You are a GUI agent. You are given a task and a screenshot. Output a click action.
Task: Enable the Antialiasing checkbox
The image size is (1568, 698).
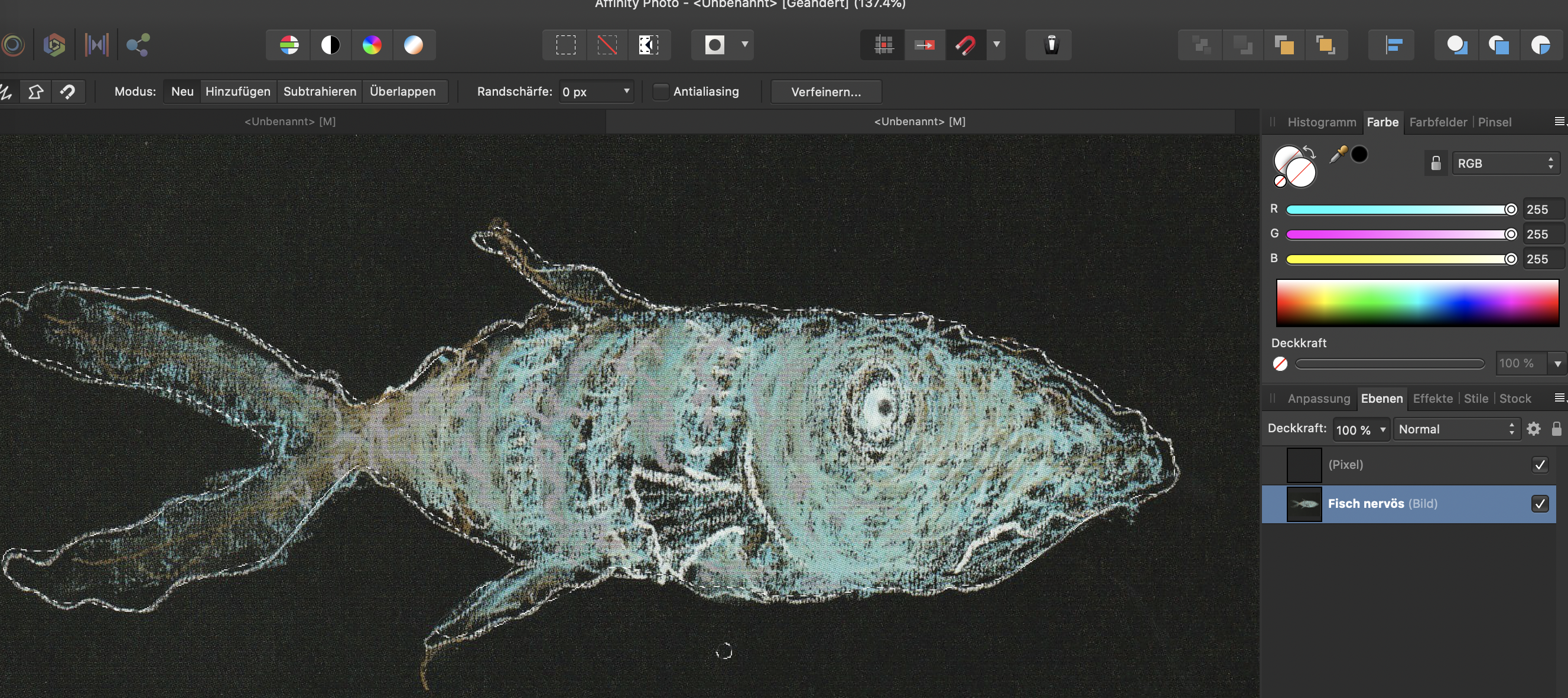tap(661, 92)
